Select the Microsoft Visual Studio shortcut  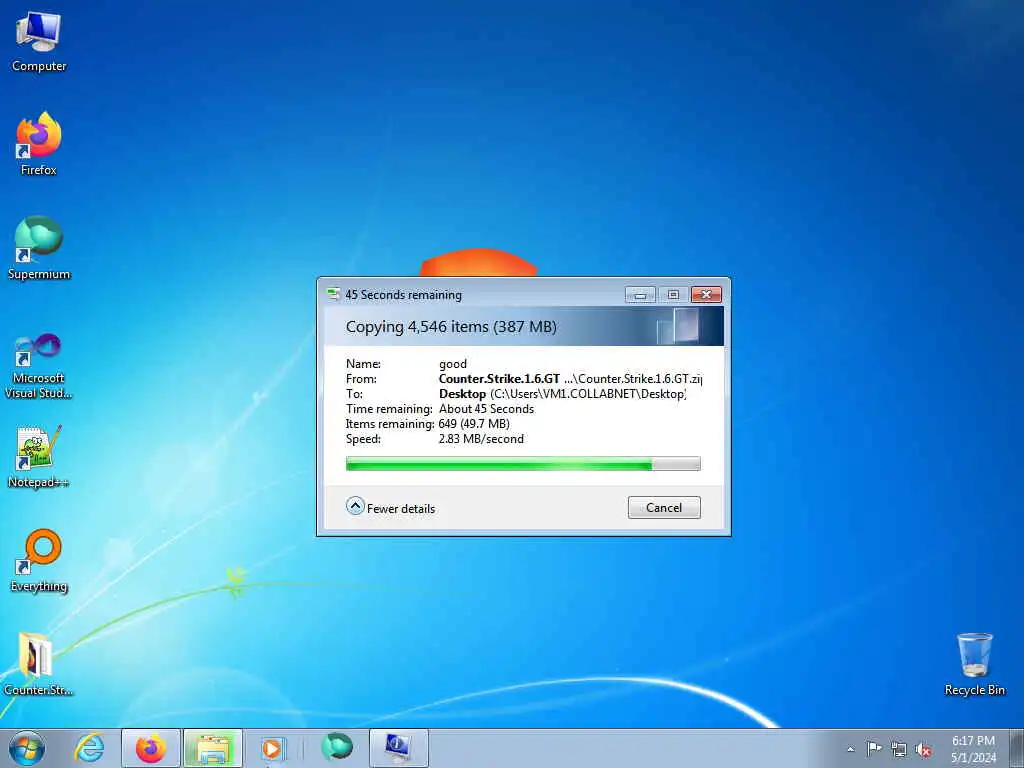click(x=39, y=366)
